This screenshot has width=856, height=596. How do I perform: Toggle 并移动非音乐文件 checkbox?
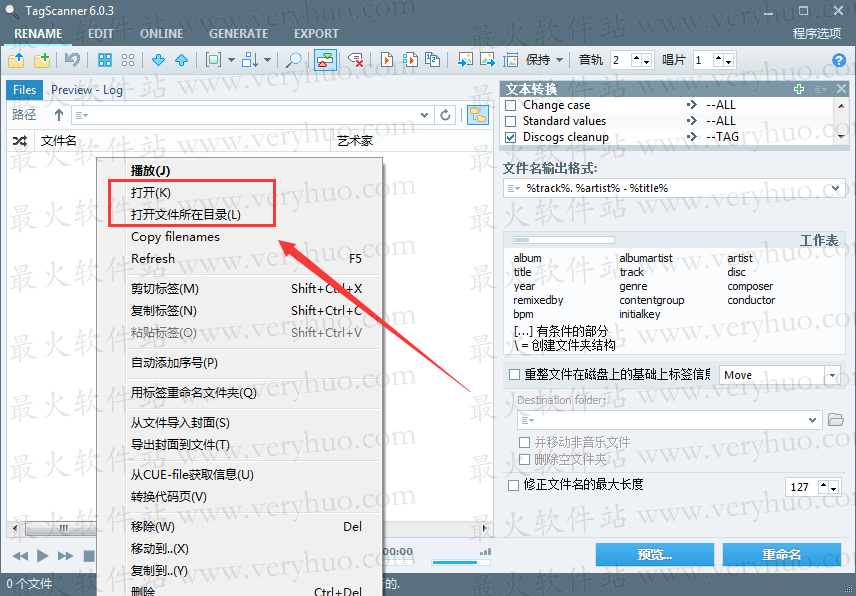(525, 442)
